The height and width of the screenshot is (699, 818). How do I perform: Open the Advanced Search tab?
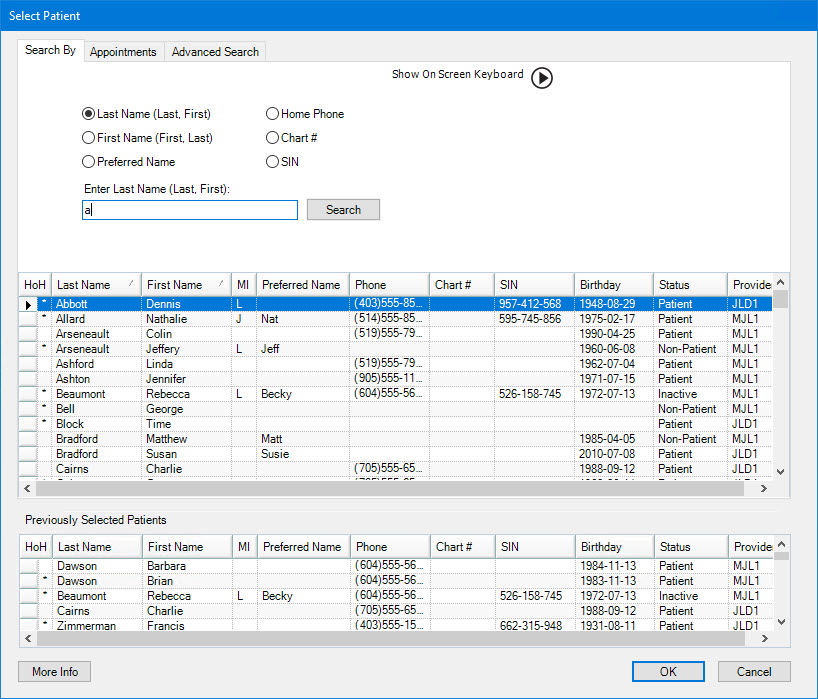(x=215, y=52)
